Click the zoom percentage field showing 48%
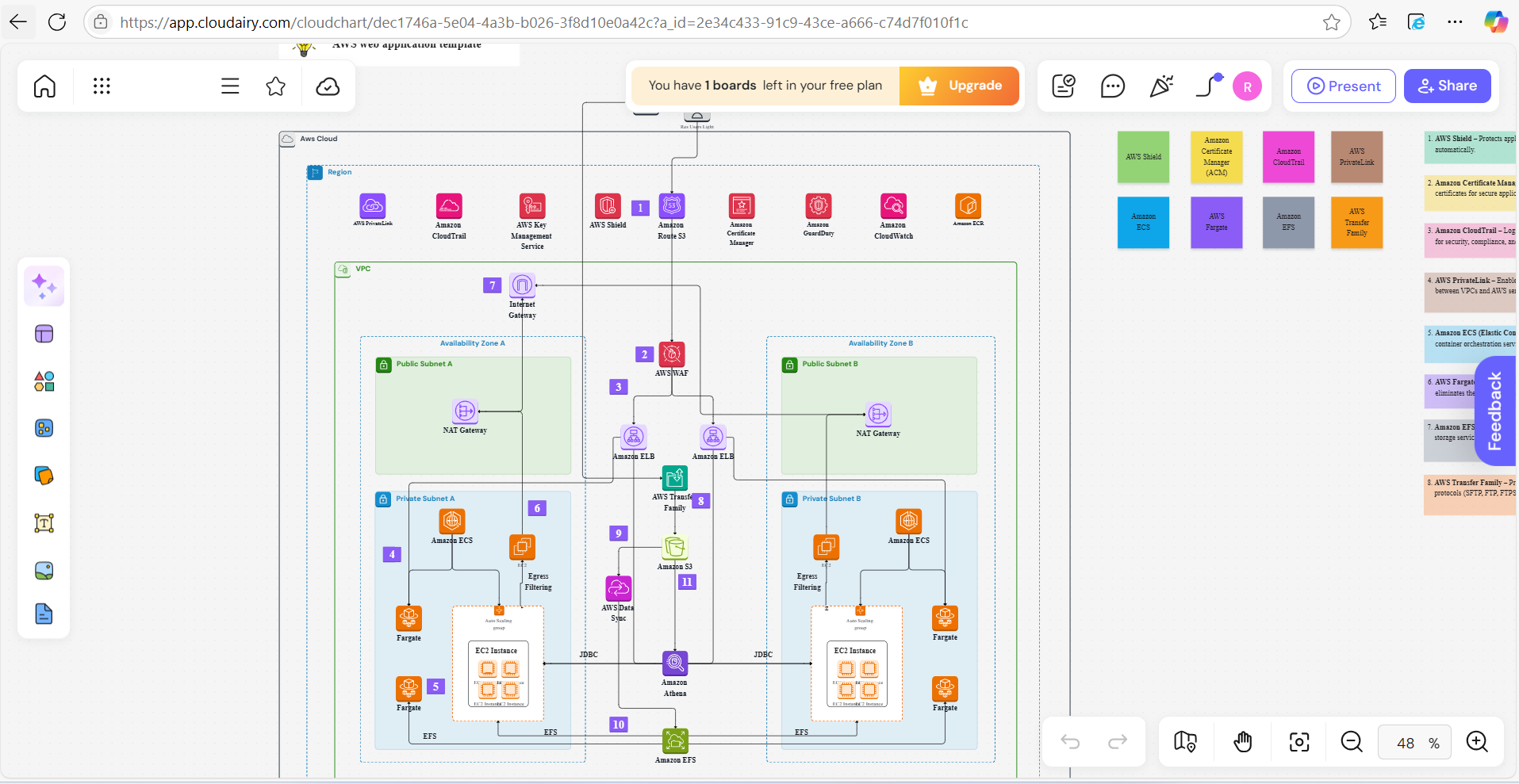This screenshot has height=784, width=1519. (1414, 742)
